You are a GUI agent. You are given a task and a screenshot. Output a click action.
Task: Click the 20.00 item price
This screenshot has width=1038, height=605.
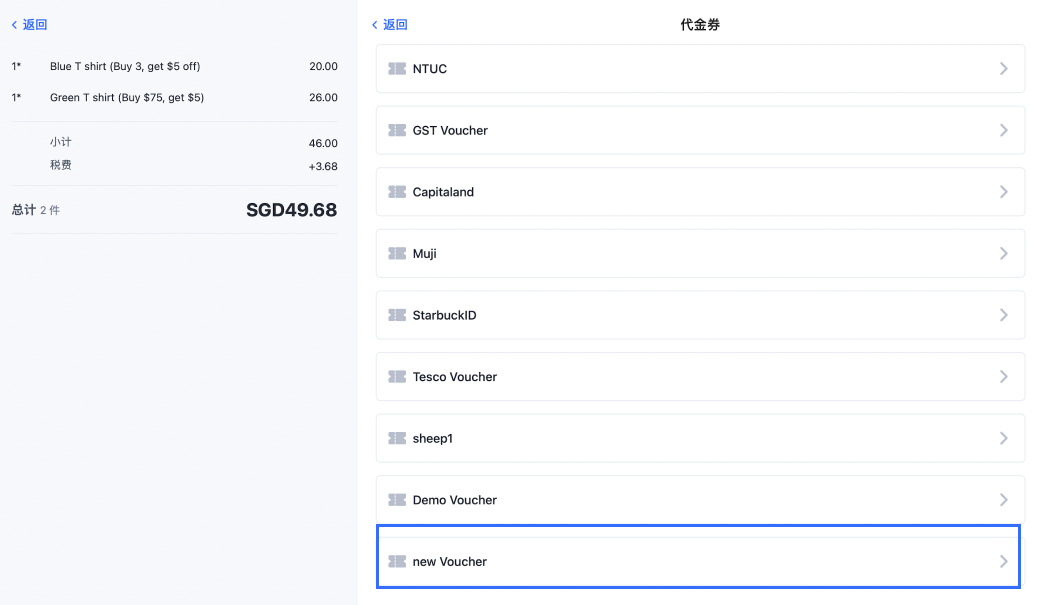coord(323,66)
